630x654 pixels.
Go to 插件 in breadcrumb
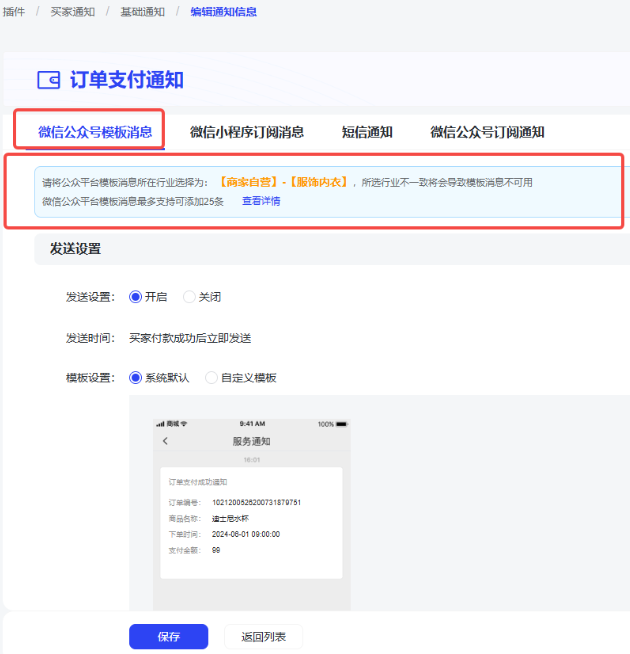point(13,11)
